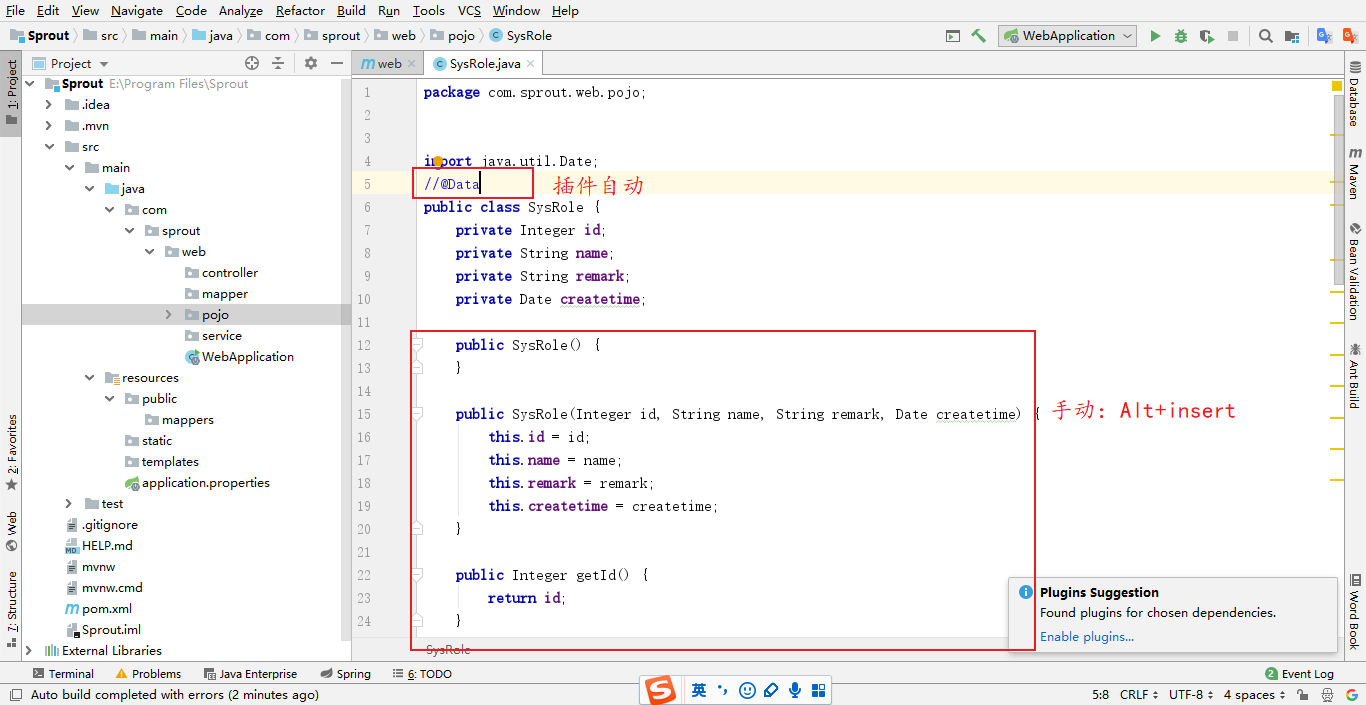
Task: Expand the pojo folder in the tree
Action: 169,315
